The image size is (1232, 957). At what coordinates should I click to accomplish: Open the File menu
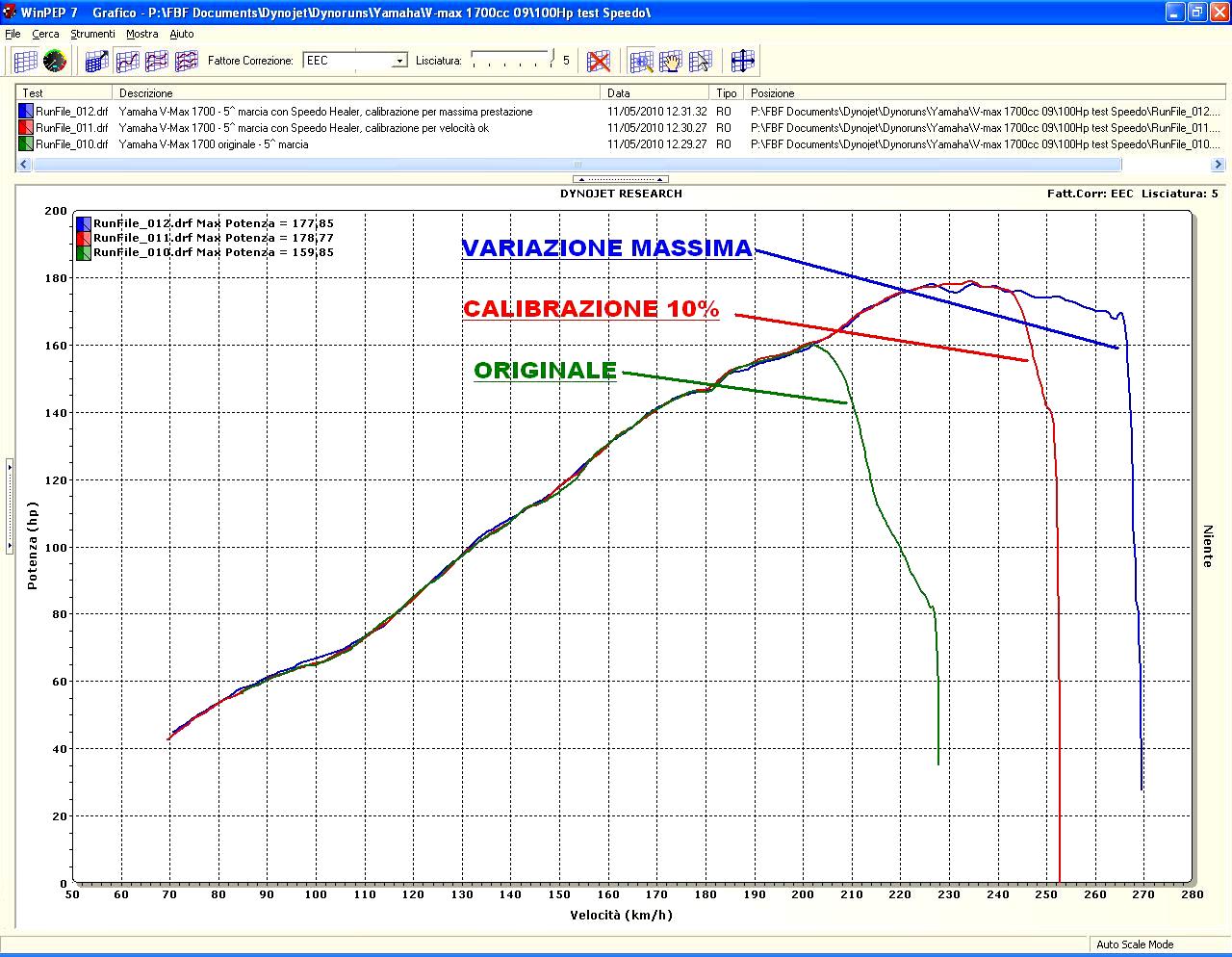pos(13,34)
